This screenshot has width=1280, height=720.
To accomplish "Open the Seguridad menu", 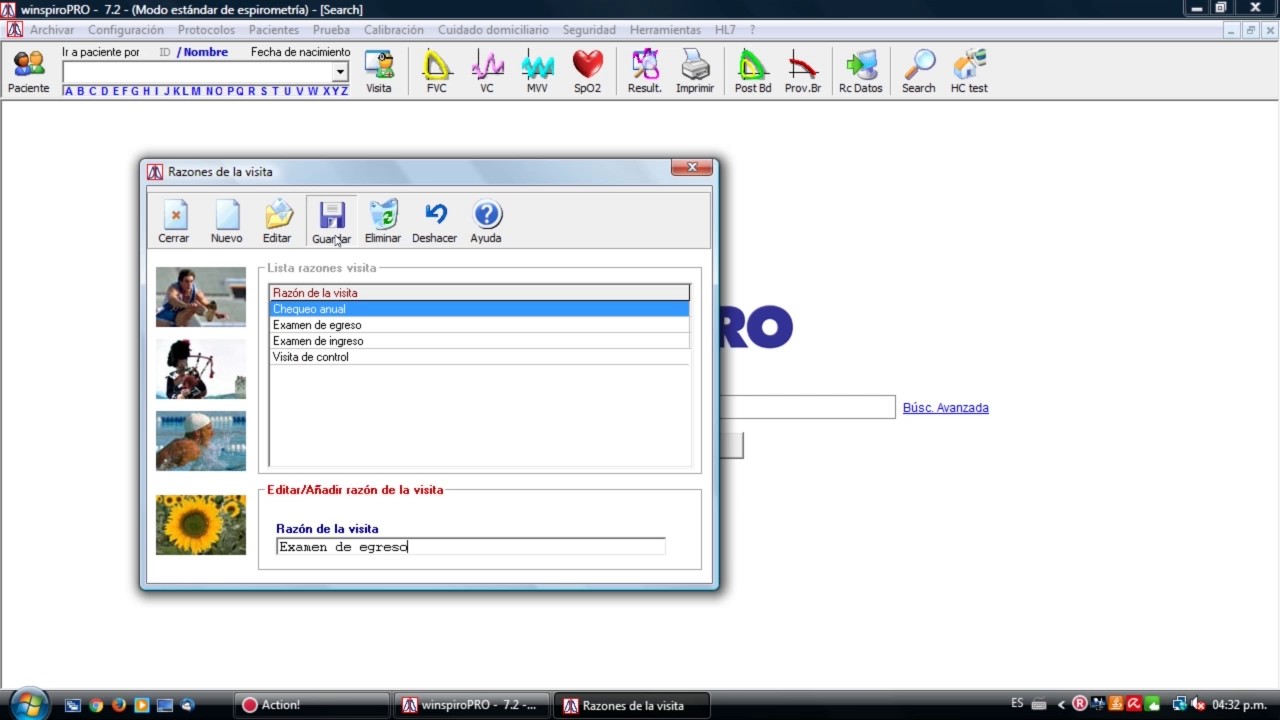I will [589, 30].
